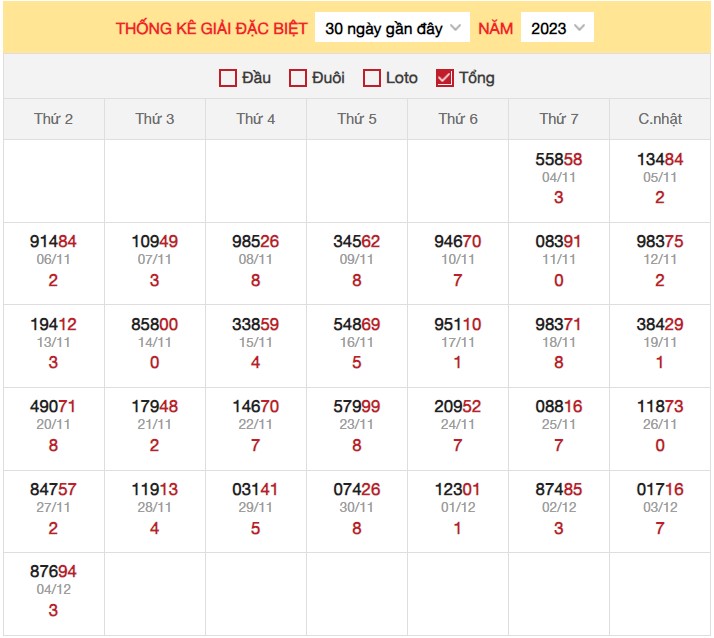Select result 87694 dated 04/12

pos(54,571)
